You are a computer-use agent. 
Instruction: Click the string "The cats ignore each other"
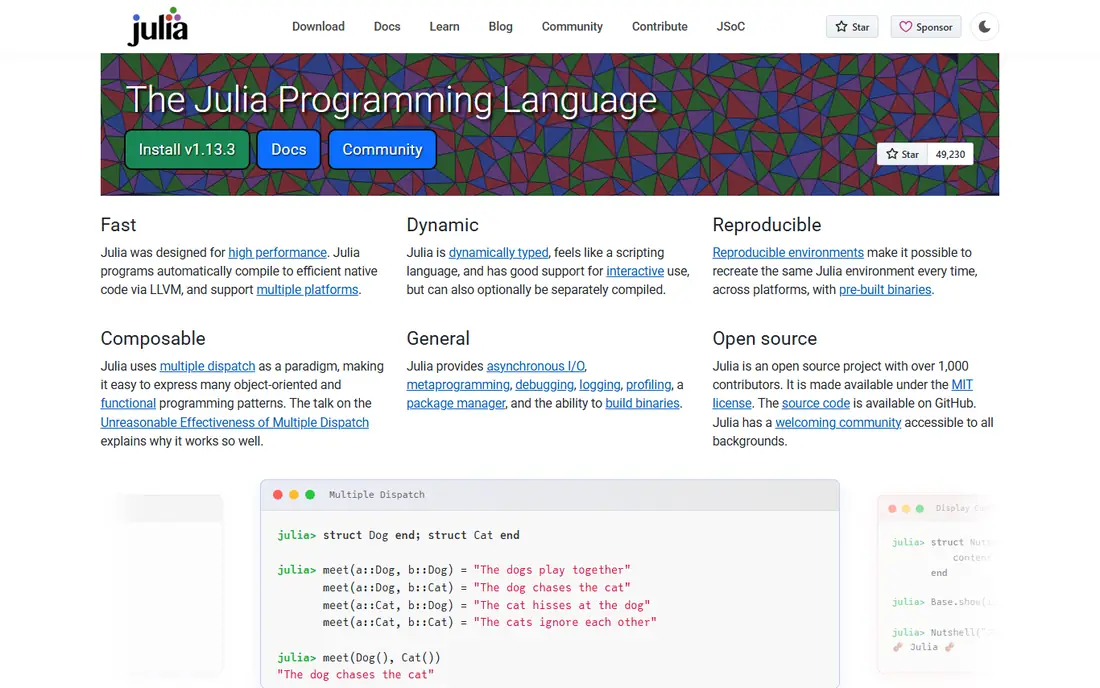pos(565,622)
